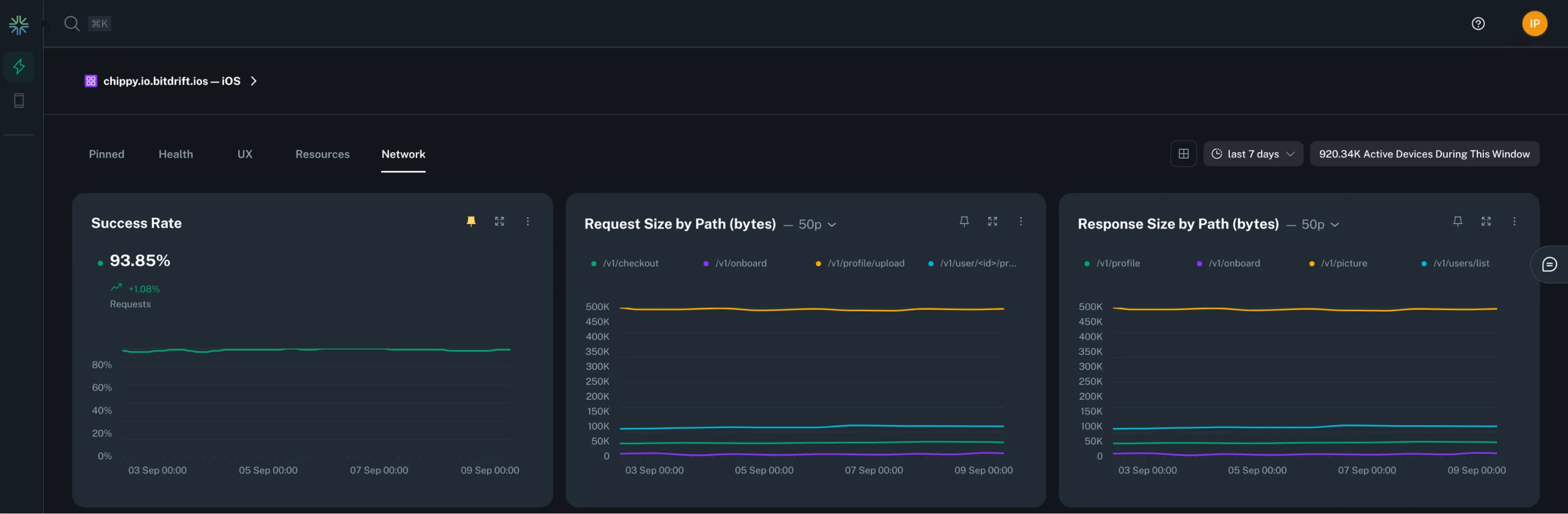Pin the Response Size by Path chart
The width and height of the screenshot is (1568, 514).
[x=1458, y=221]
